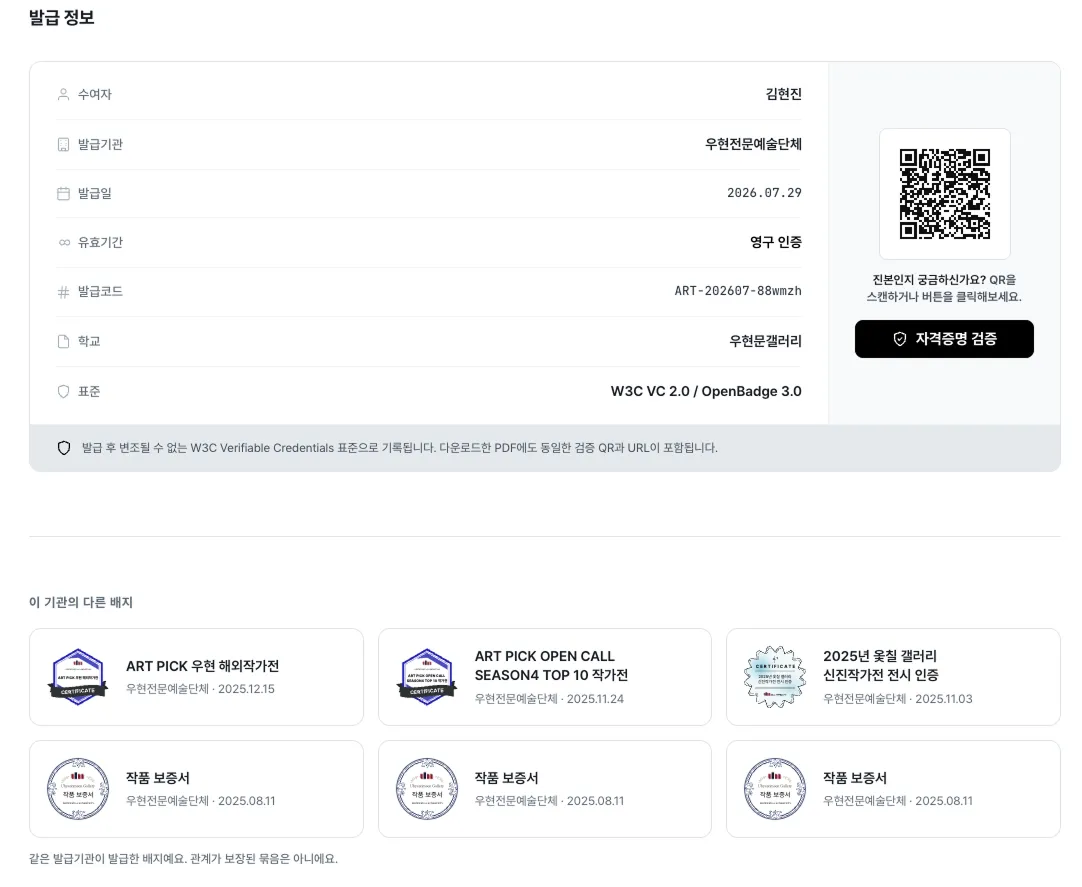The height and width of the screenshot is (887, 1082).
Task: Click the 발급기관 field label
Action: coord(100,144)
